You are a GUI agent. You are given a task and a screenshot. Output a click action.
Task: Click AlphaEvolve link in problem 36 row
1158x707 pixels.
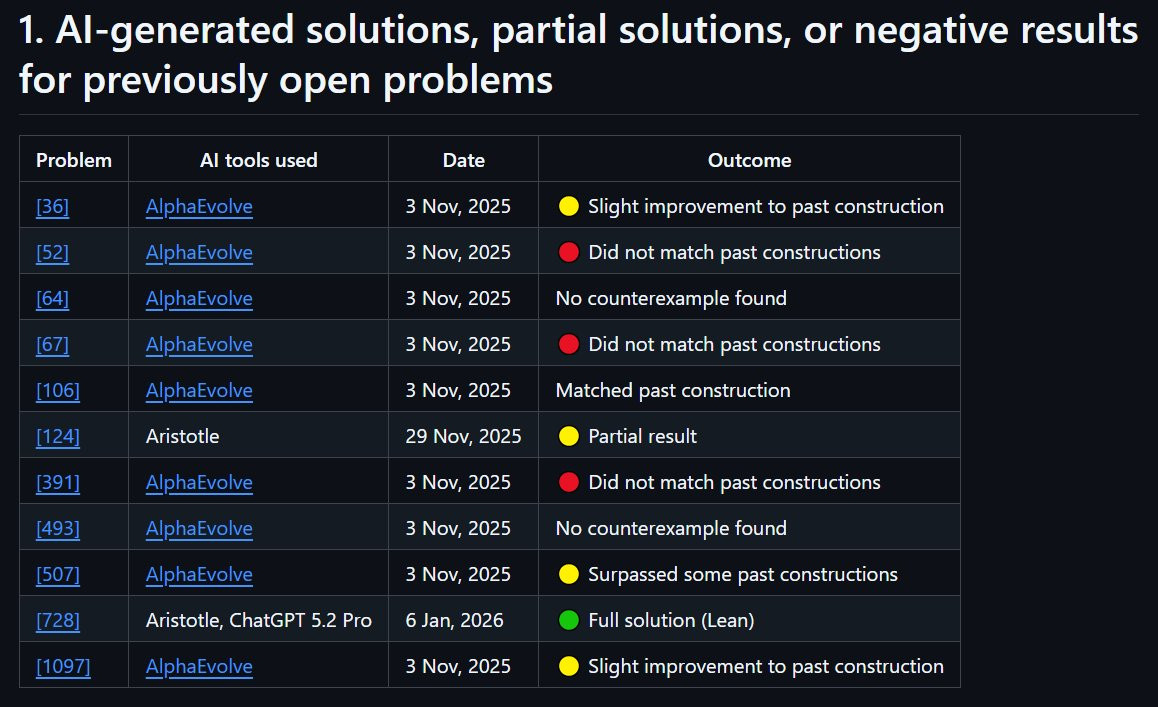point(199,206)
